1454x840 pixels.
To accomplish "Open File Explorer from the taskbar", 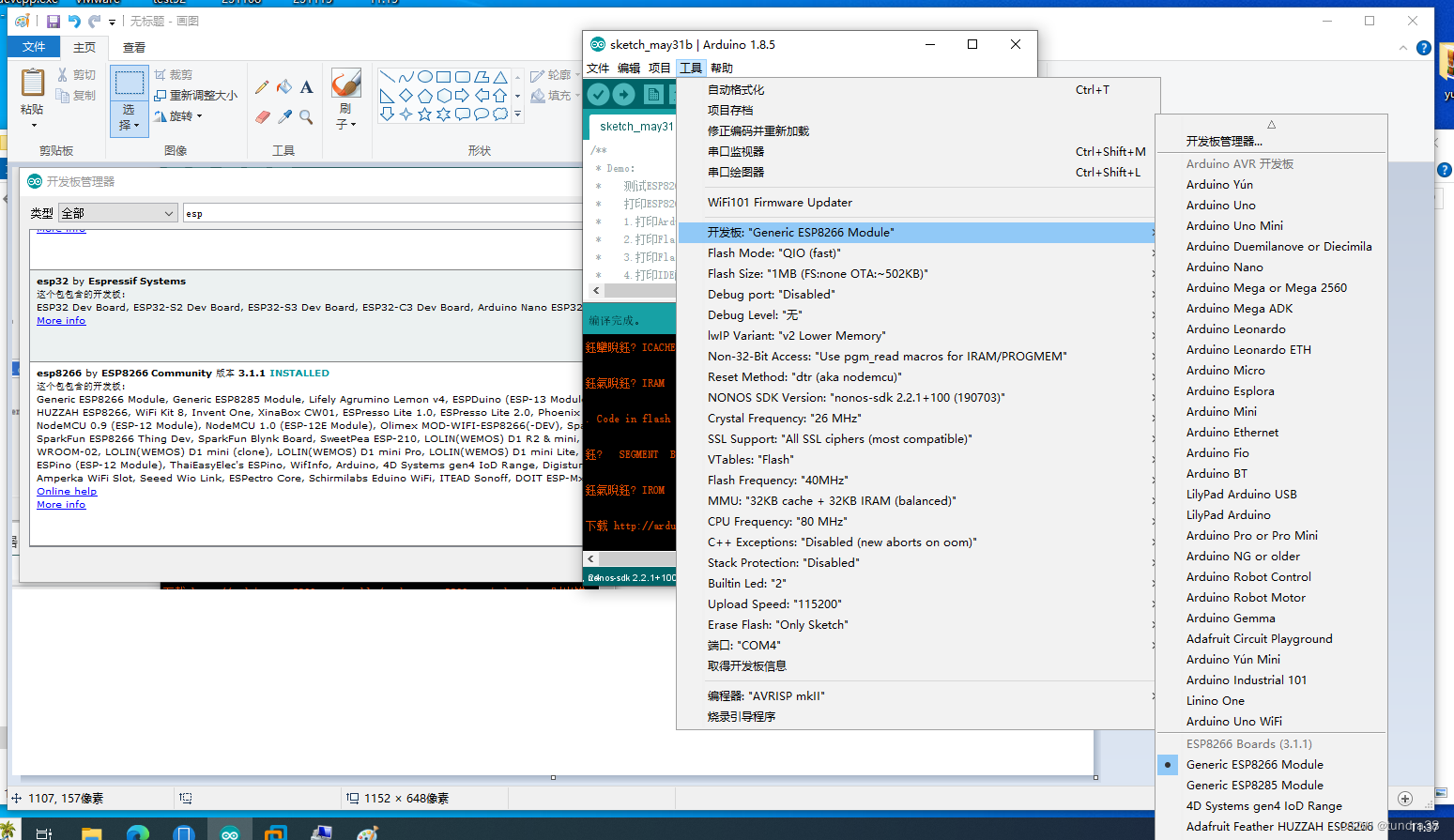I will click(x=91, y=832).
